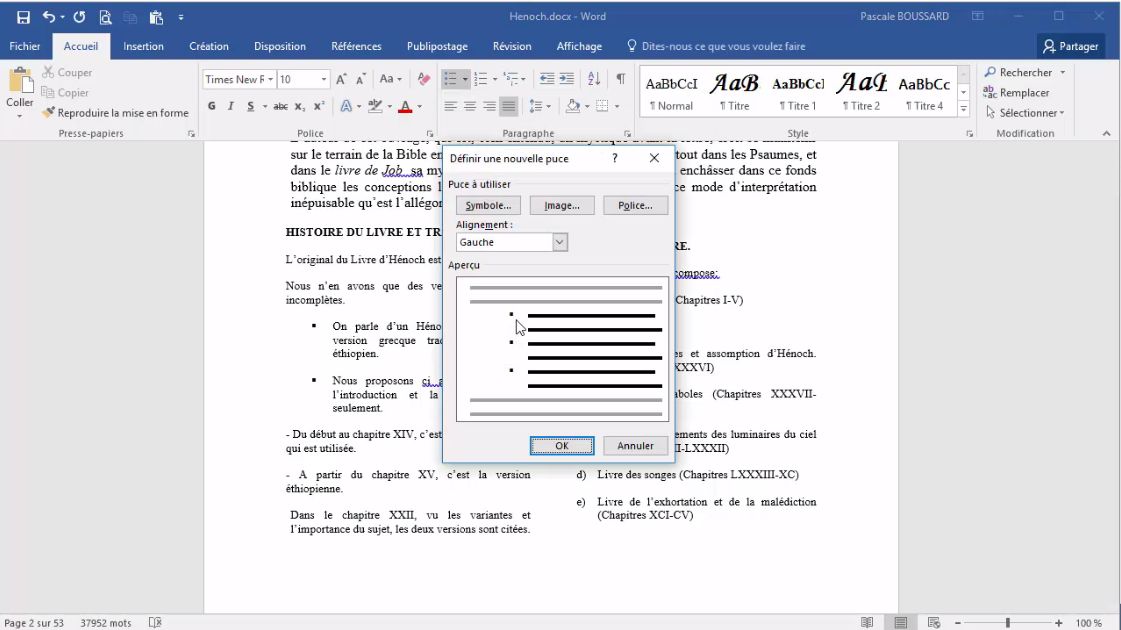Open the bullet list dropdown arrow

pyautogui.click(x=465, y=79)
